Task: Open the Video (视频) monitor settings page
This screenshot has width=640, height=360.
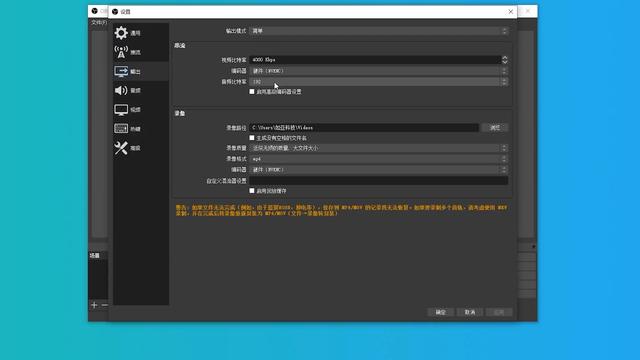Action: [x=140, y=109]
